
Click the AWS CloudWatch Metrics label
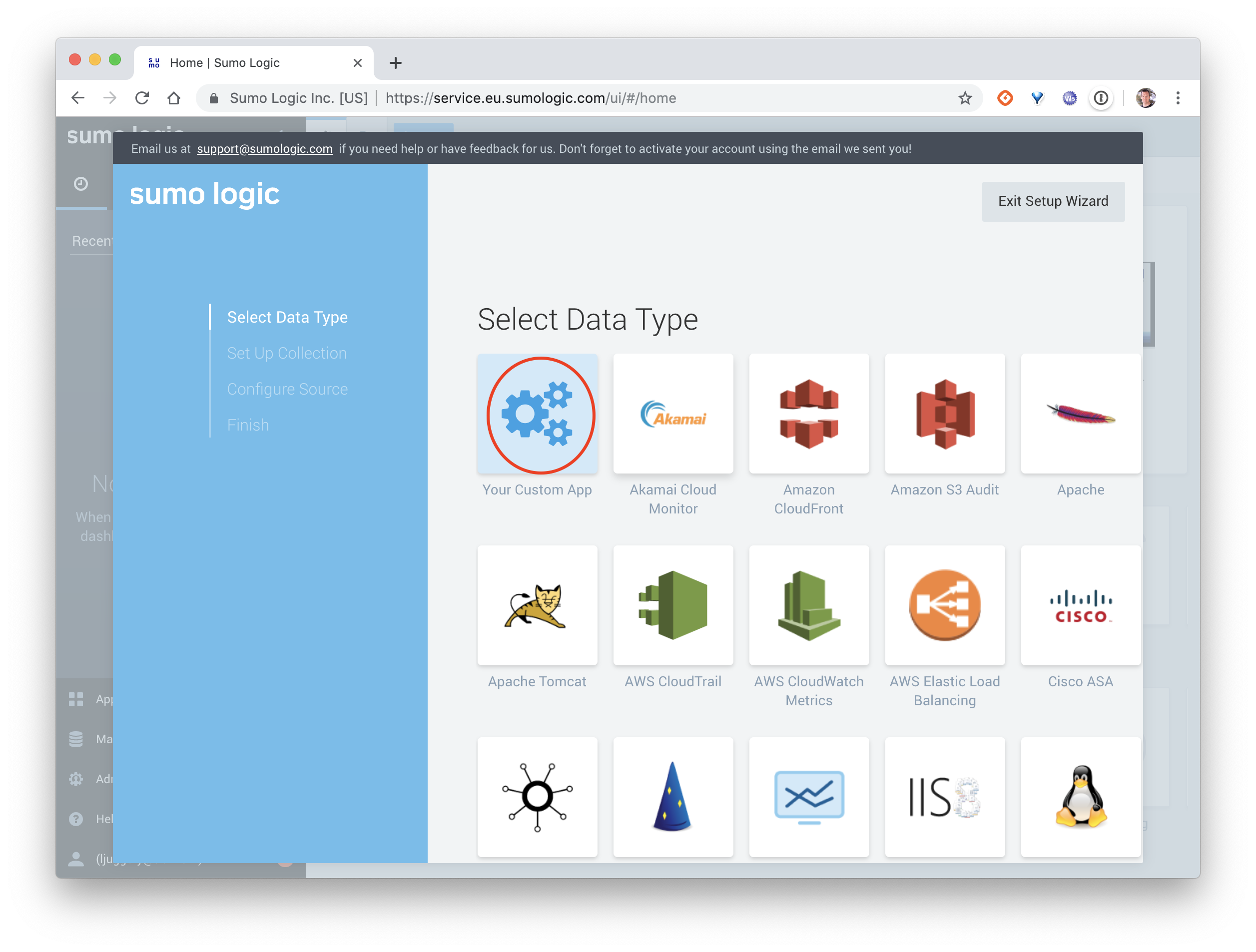[808, 691]
